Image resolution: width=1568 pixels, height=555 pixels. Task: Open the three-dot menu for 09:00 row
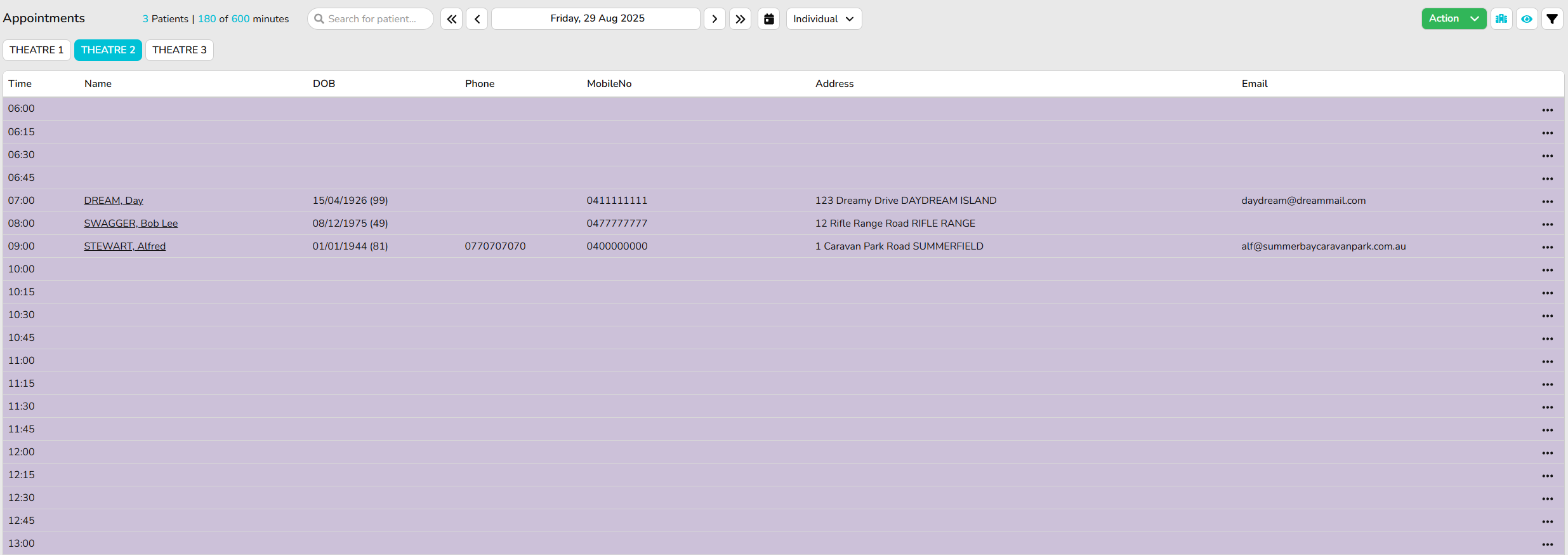1547,247
